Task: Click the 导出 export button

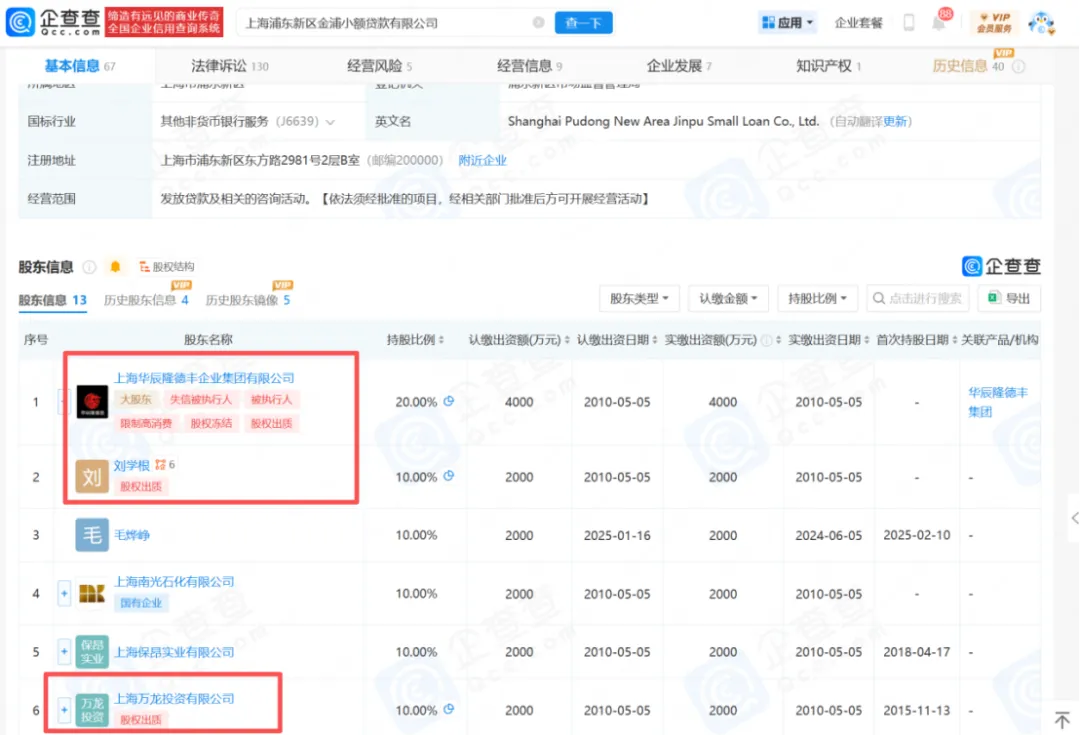Action: 1009,298
